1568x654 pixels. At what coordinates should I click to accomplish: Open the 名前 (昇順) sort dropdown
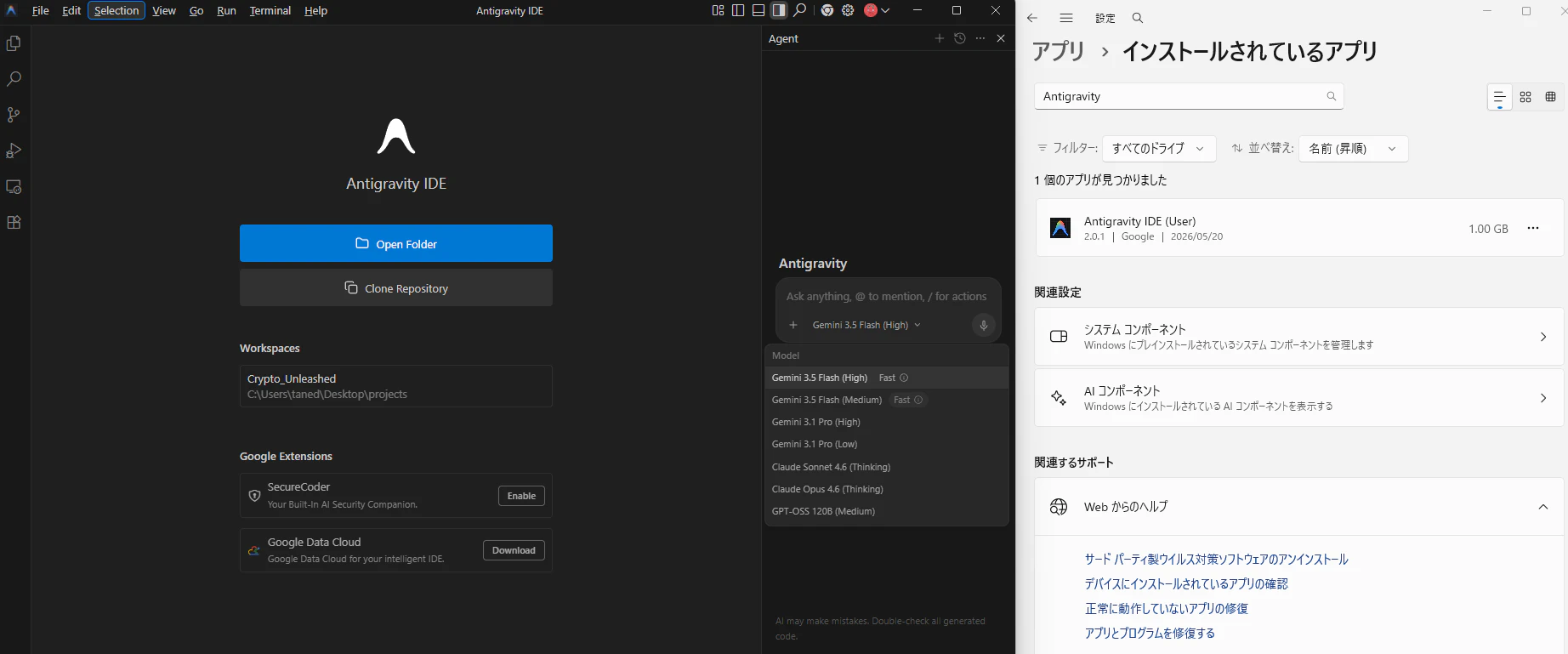click(x=1353, y=149)
